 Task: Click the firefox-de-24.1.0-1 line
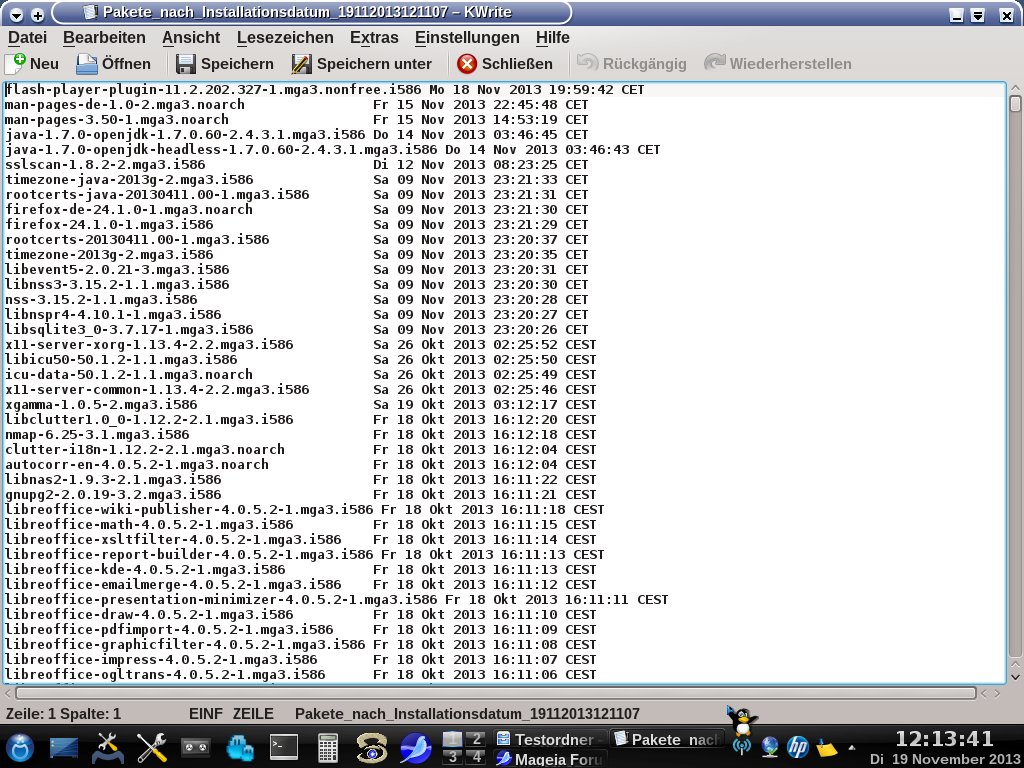pyautogui.click(x=296, y=210)
